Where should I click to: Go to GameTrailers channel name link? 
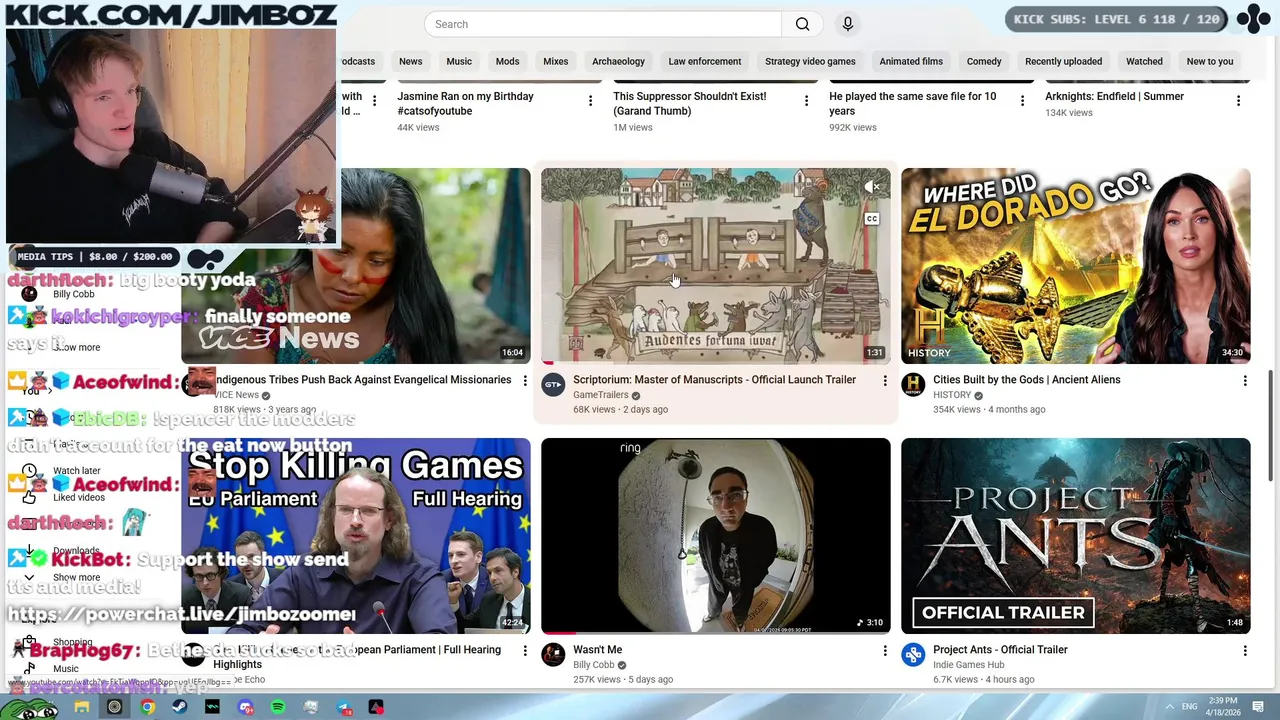pyautogui.click(x=600, y=395)
